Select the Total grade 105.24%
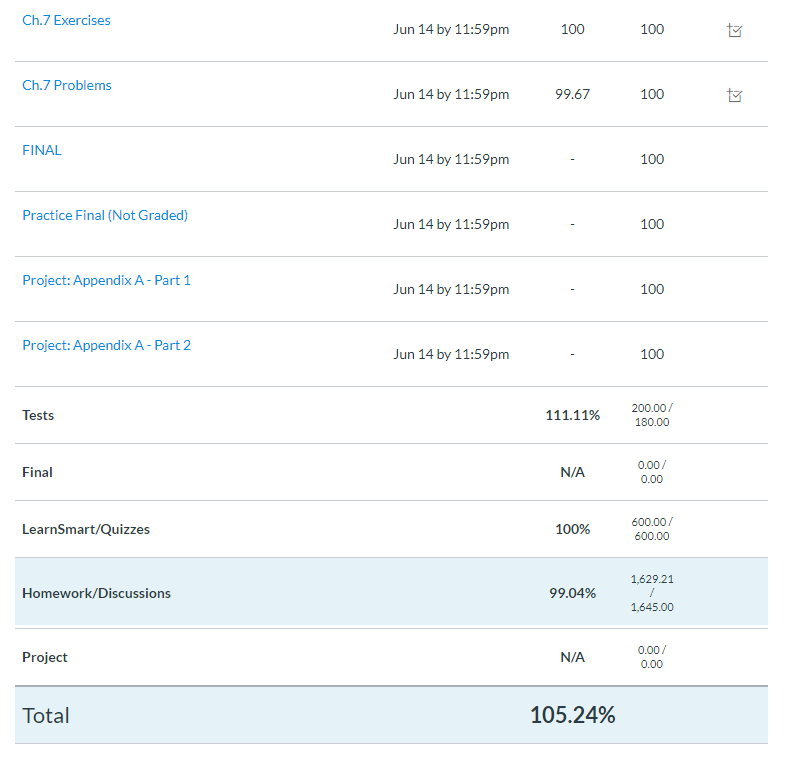 pos(572,715)
